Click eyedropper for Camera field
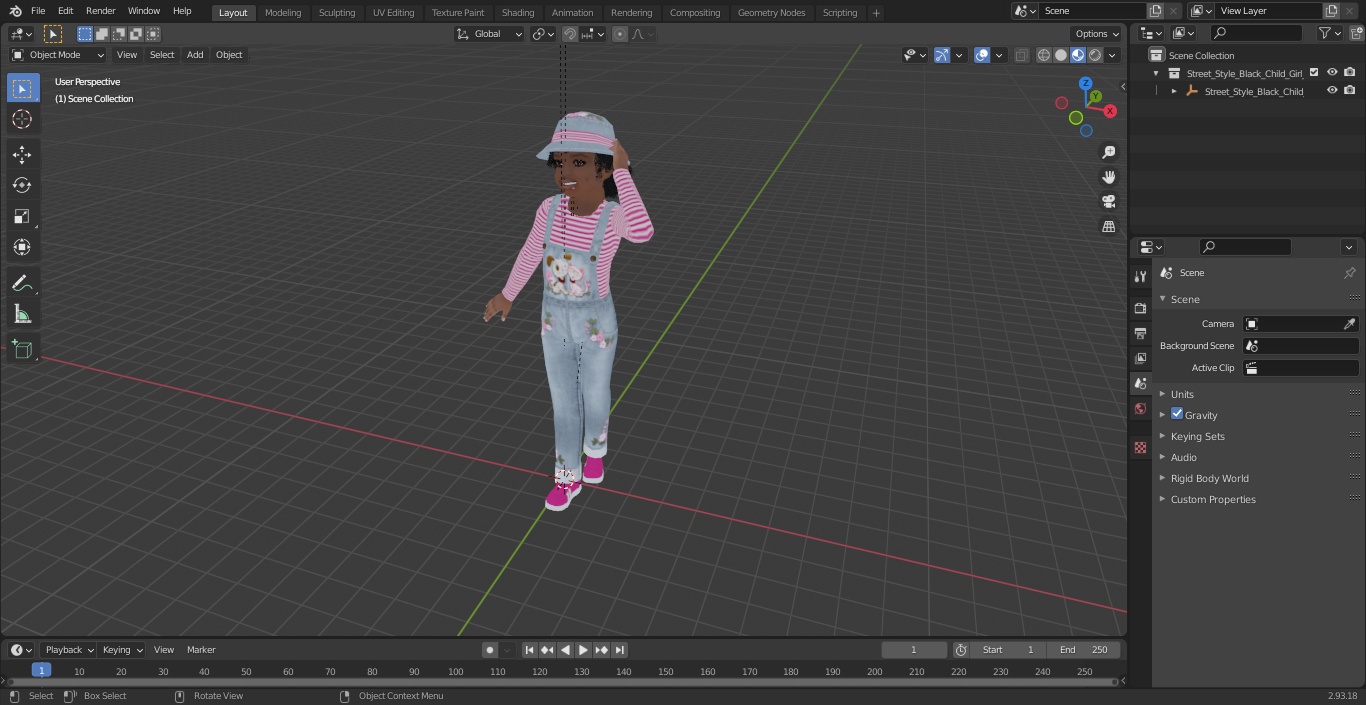Image resolution: width=1366 pixels, height=705 pixels. tap(1349, 324)
